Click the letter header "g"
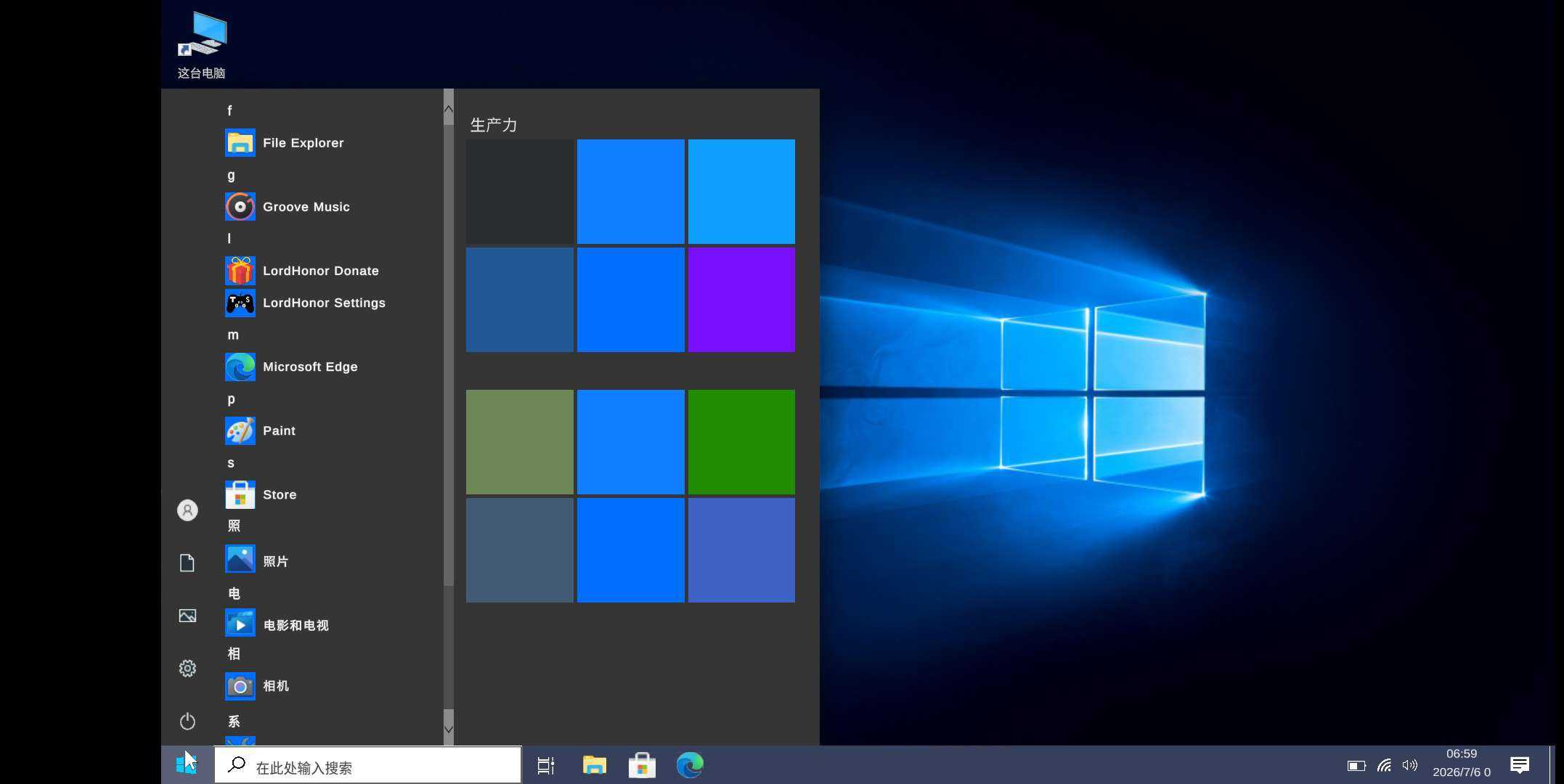Image resolution: width=1564 pixels, height=784 pixels. click(x=231, y=176)
